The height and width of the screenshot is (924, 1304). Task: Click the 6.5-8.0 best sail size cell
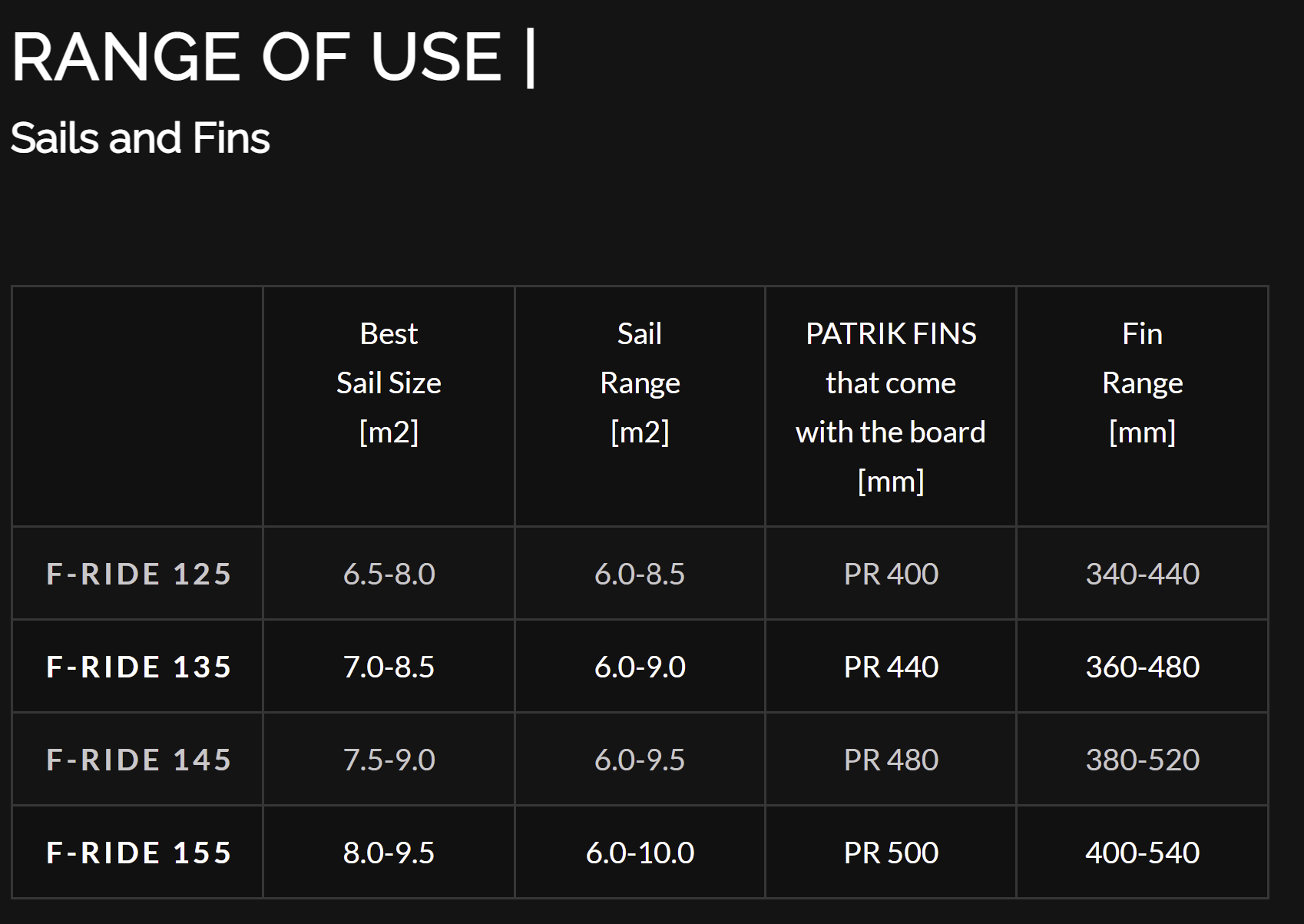tap(389, 574)
